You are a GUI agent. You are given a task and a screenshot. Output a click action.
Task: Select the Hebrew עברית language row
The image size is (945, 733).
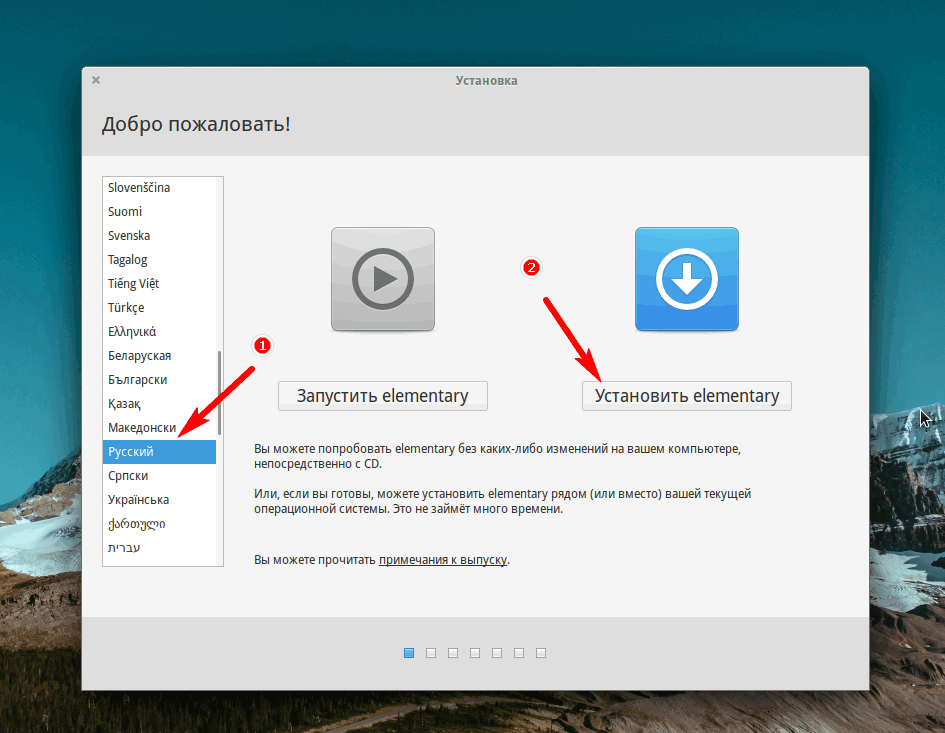click(x=159, y=548)
